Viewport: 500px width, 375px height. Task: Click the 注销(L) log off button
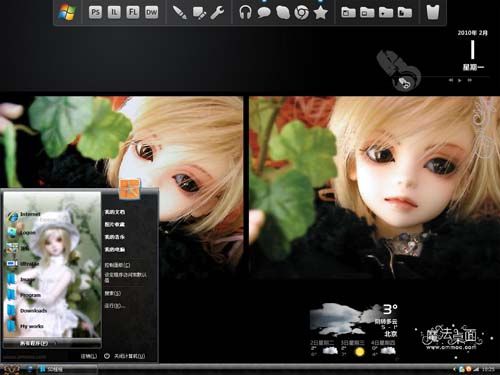pyautogui.click(x=89, y=356)
